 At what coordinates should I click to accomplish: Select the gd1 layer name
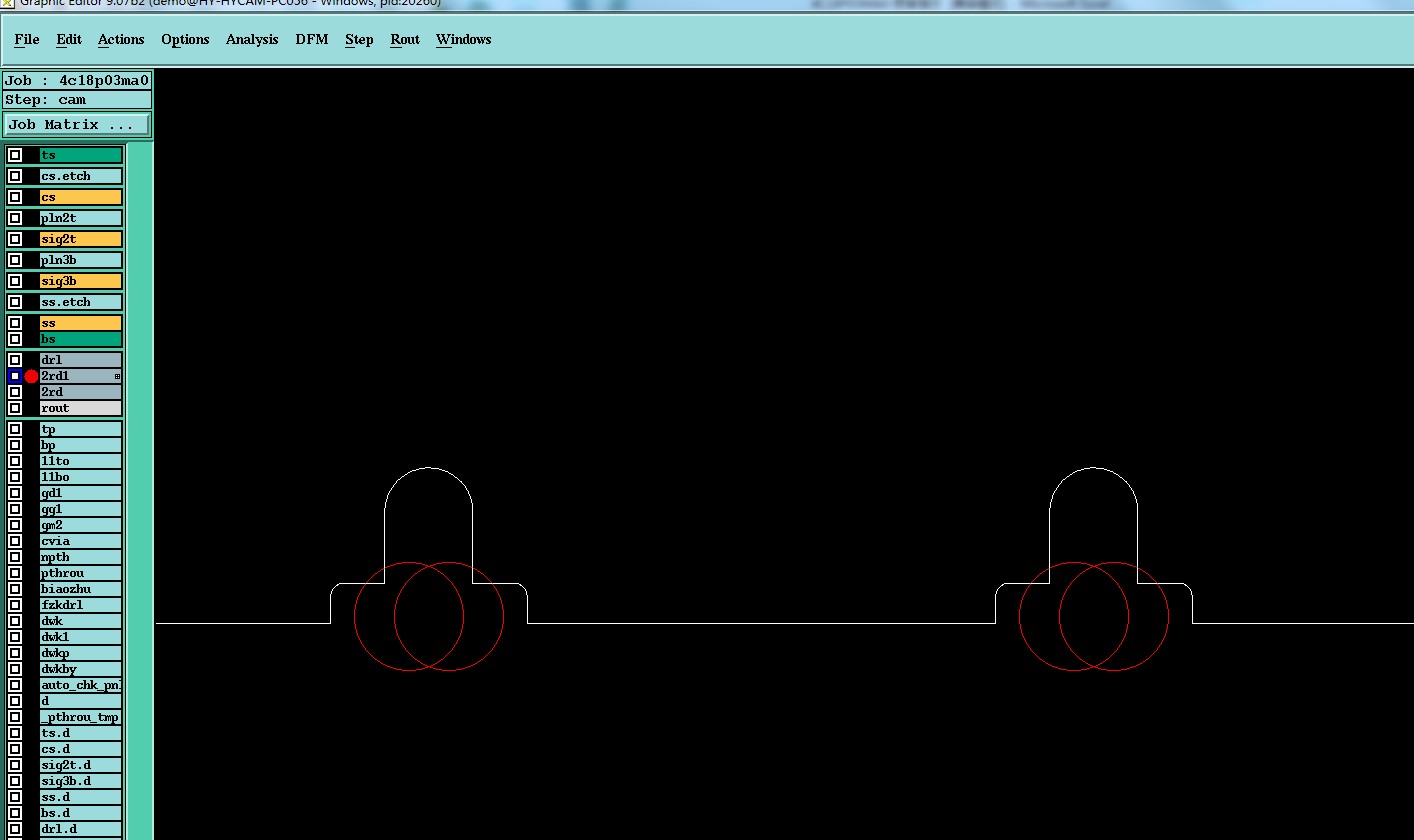click(80, 493)
